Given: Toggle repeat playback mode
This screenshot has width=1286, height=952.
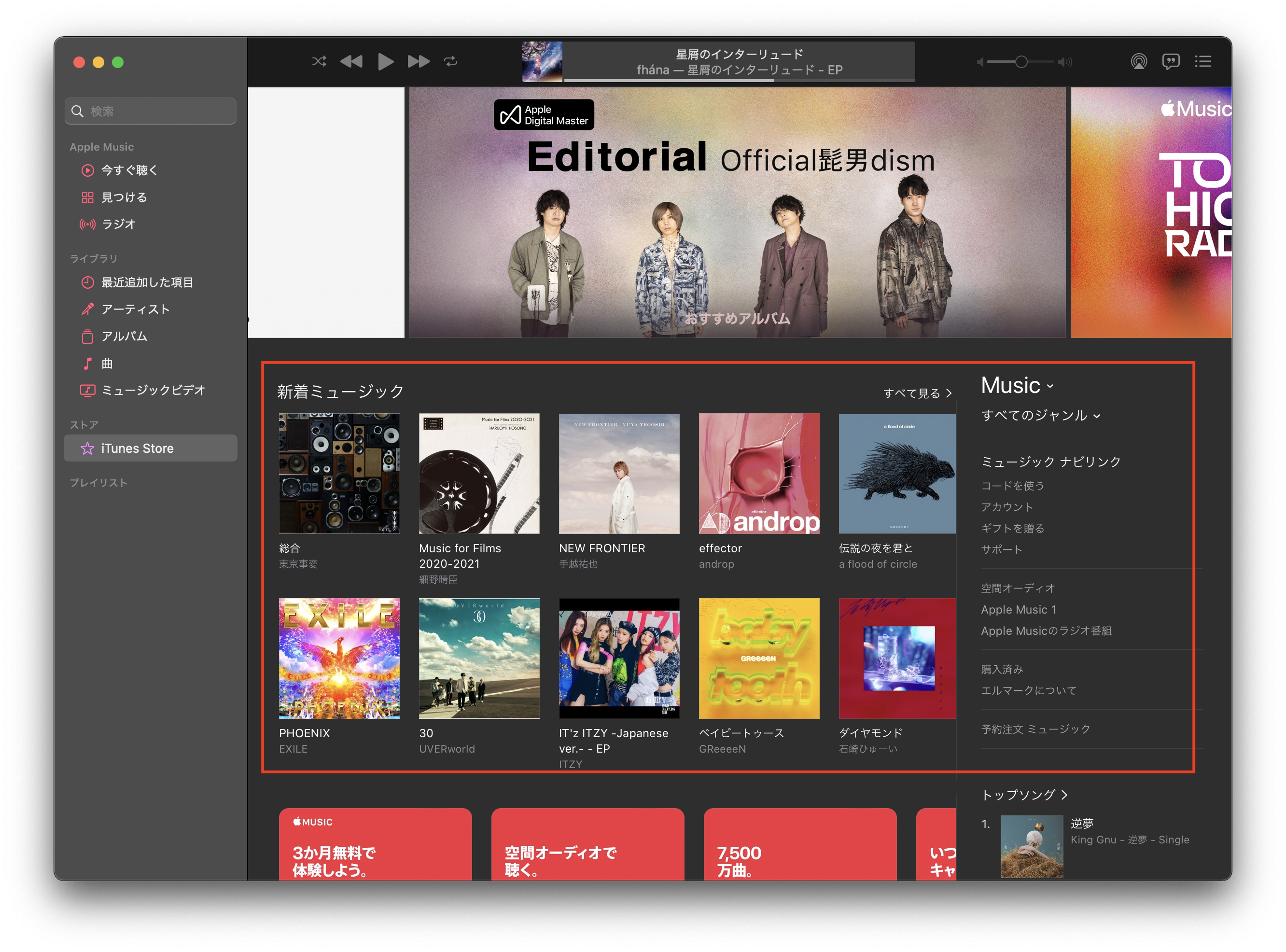Looking at the screenshot, I should click(x=450, y=61).
